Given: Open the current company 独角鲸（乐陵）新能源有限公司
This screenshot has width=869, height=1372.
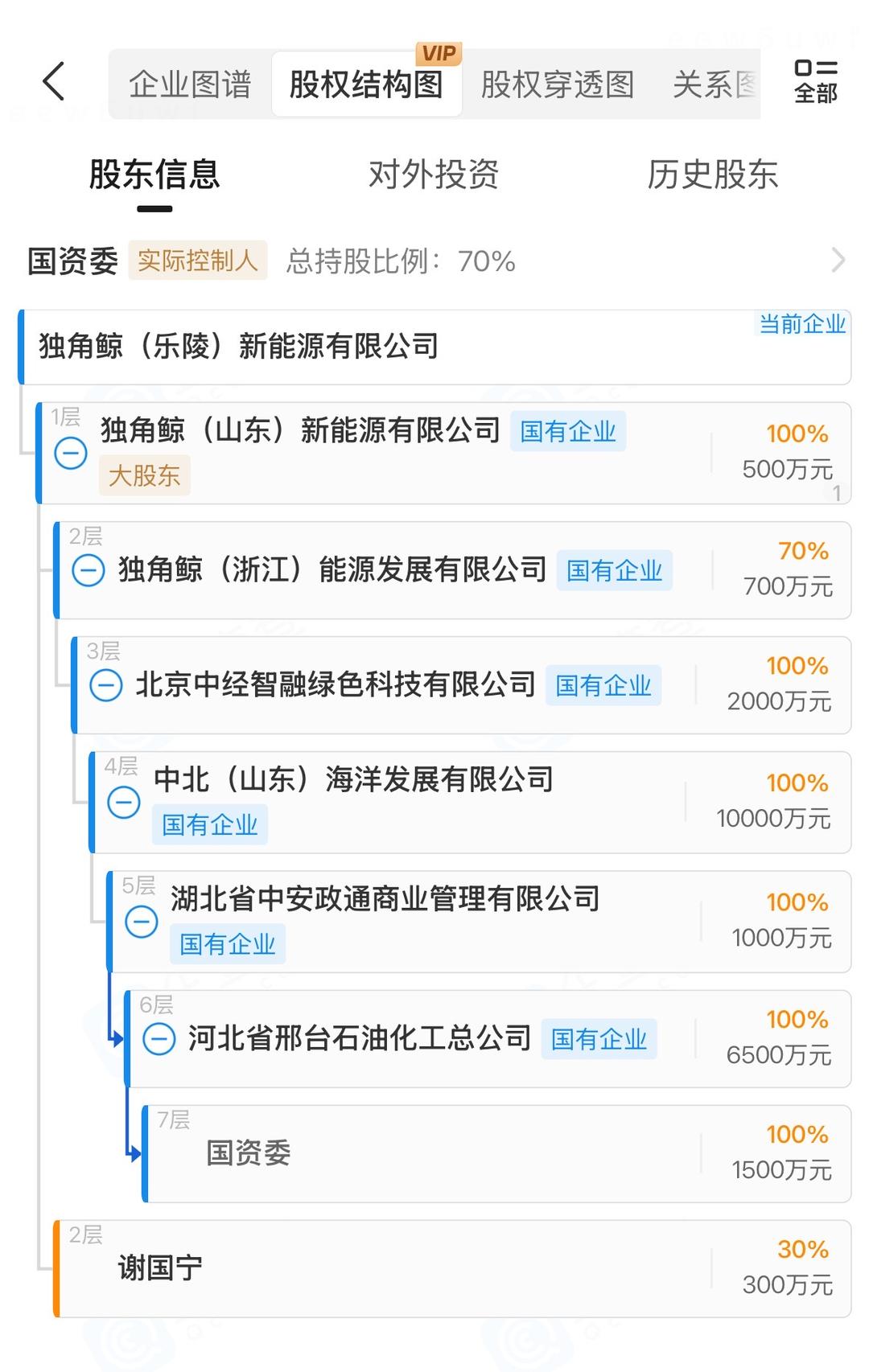Looking at the screenshot, I should (239, 347).
